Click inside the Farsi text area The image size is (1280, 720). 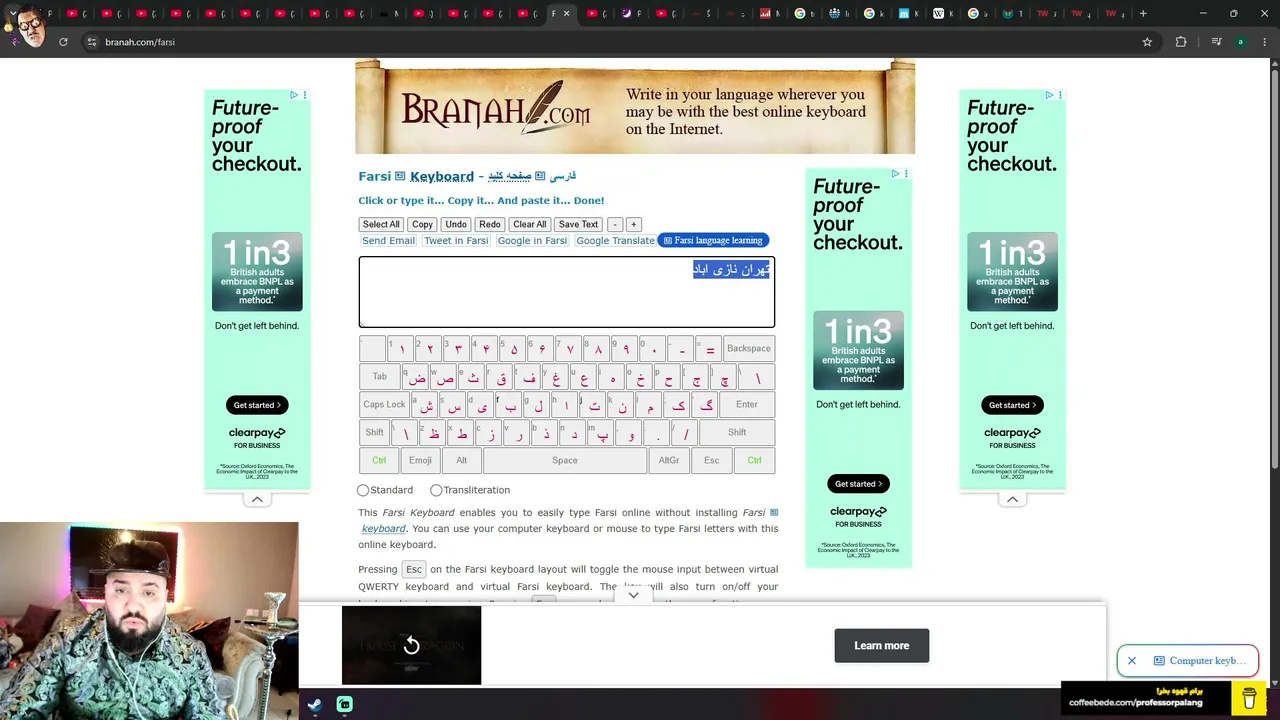coord(567,292)
